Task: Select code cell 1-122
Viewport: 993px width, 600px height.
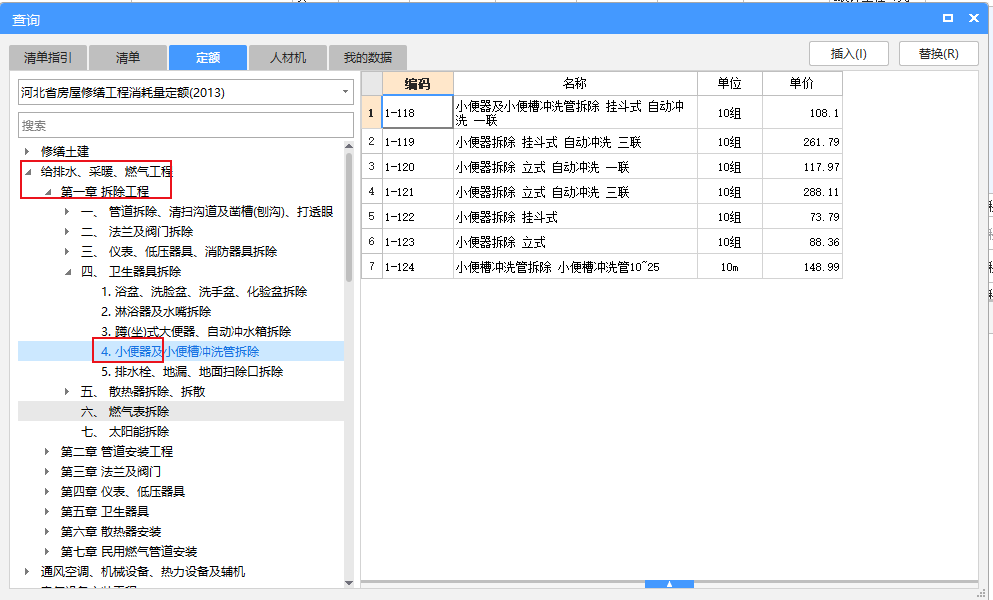Action: pos(417,217)
